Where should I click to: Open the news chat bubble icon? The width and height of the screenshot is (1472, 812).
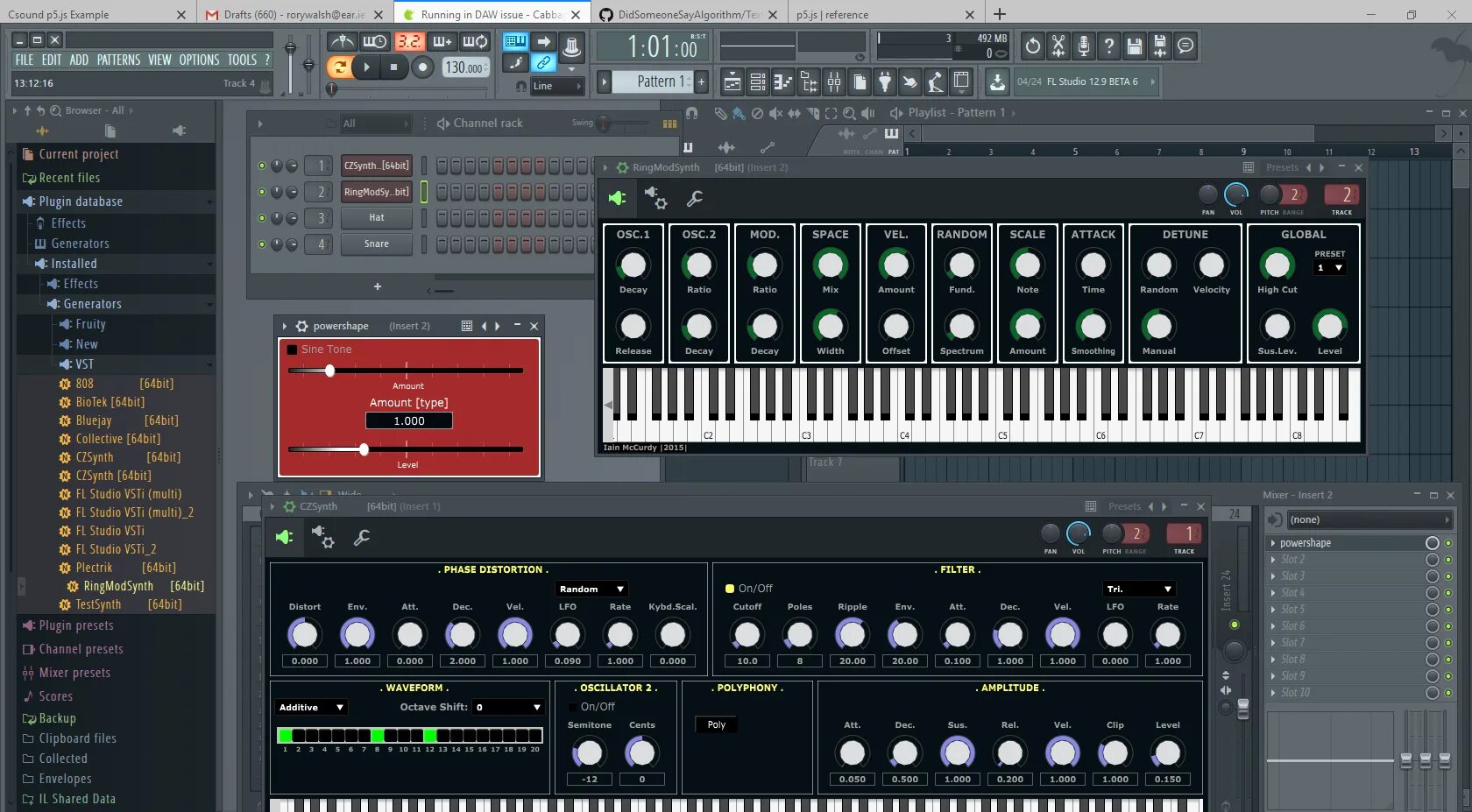point(1185,46)
